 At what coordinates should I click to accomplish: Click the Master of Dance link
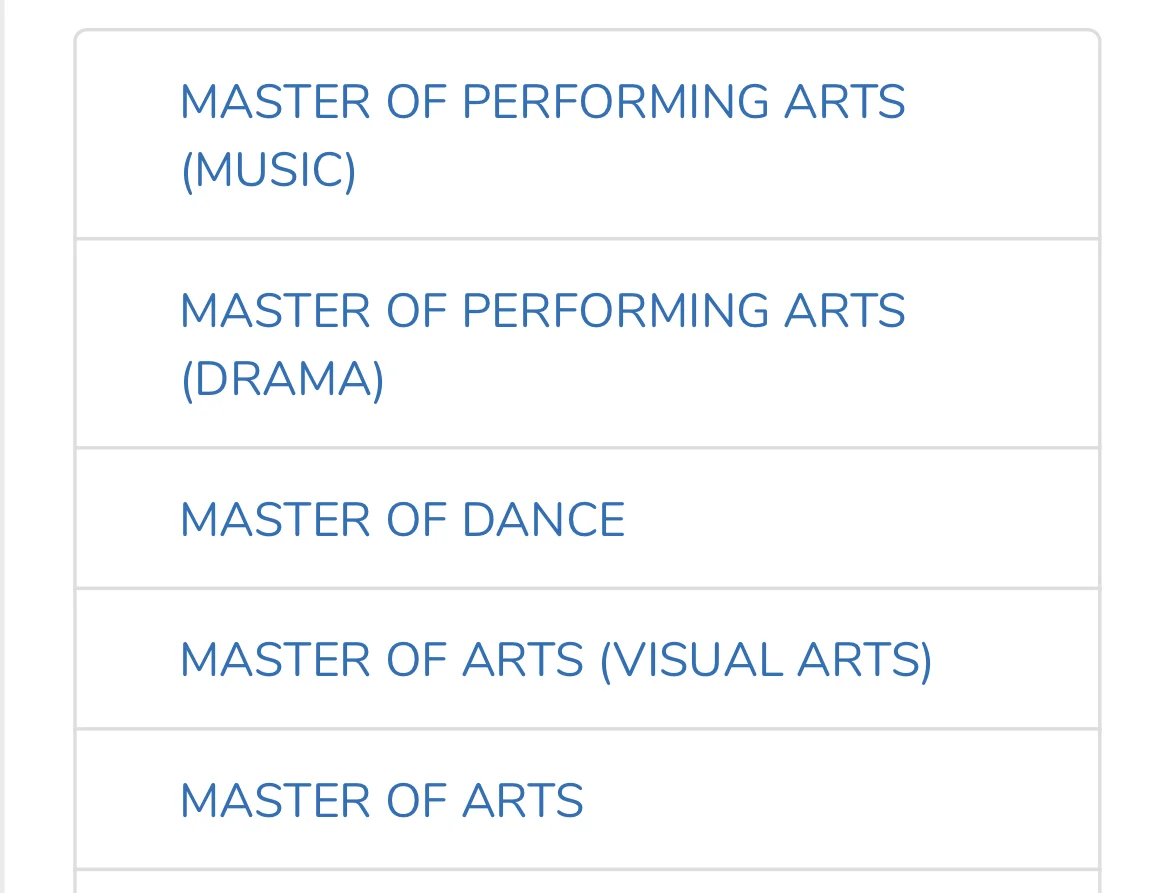click(x=402, y=521)
